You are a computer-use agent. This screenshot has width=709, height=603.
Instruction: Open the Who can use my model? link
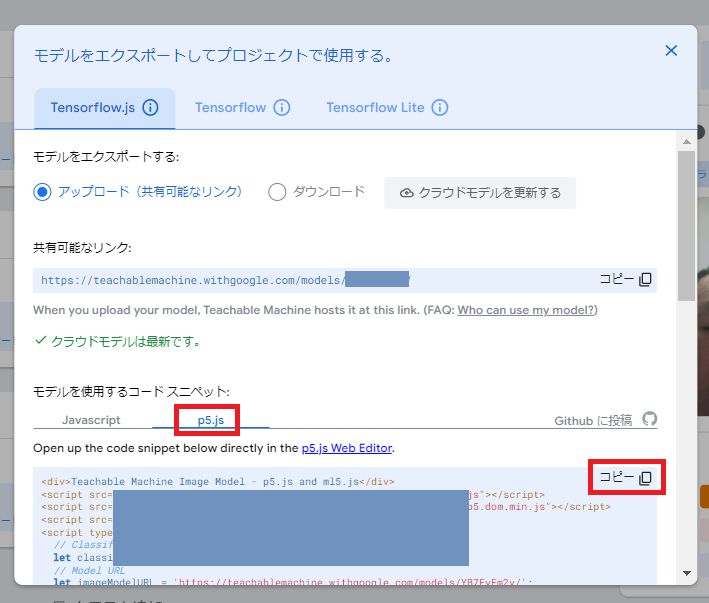pyautogui.click(x=526, y=310)
